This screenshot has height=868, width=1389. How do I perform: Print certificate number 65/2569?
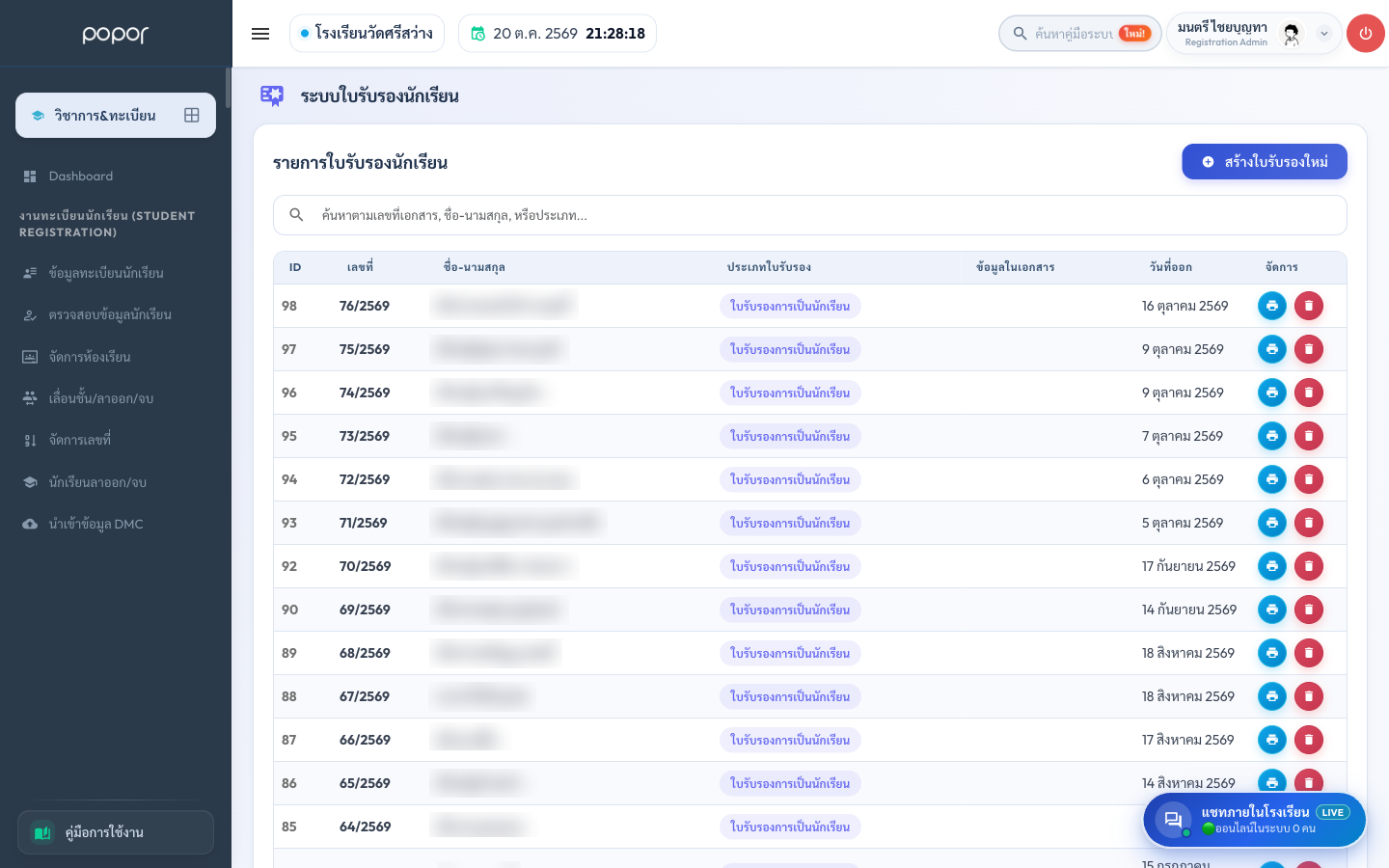coord(1272,782)
